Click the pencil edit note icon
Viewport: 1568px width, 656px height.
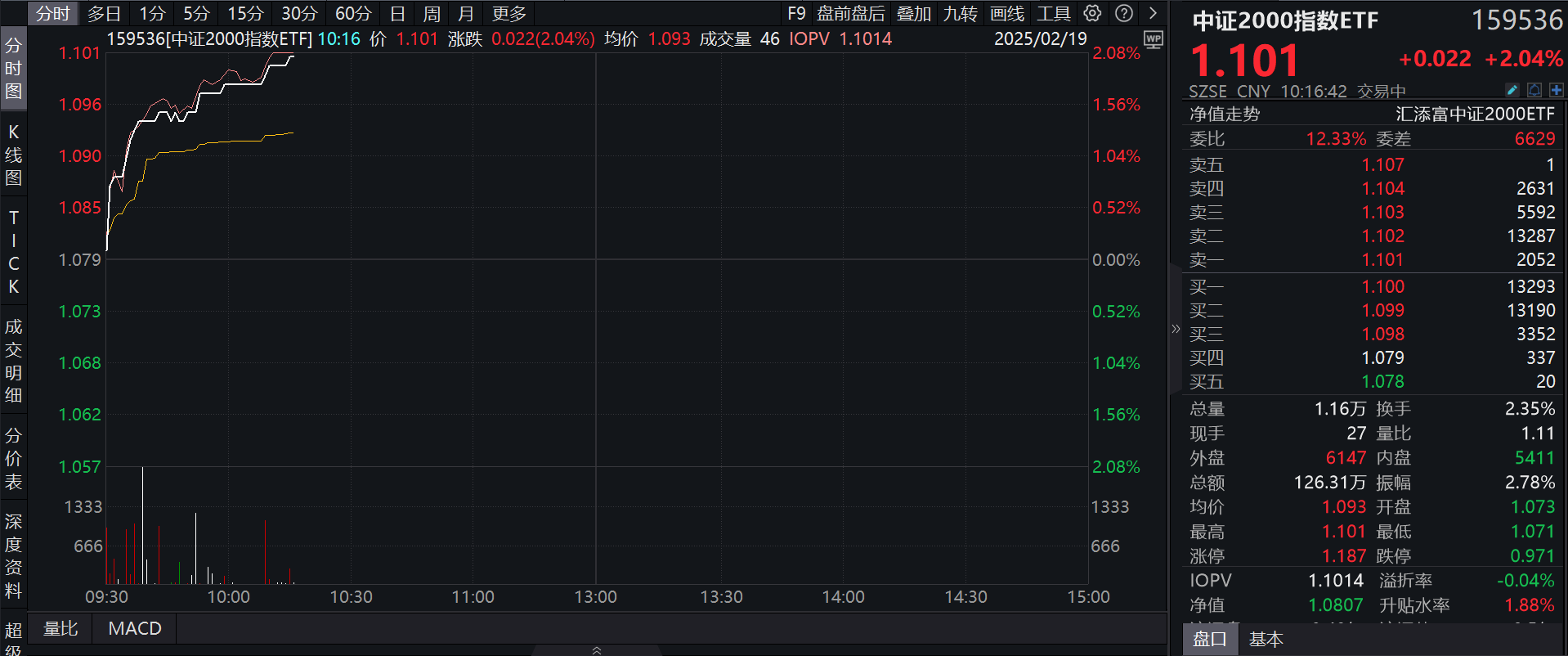(x=1512, y=90)
